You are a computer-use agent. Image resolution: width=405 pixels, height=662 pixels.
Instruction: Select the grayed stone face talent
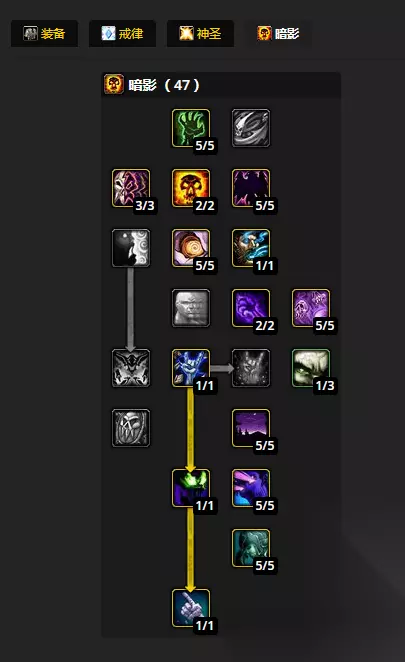coord(191,308)
